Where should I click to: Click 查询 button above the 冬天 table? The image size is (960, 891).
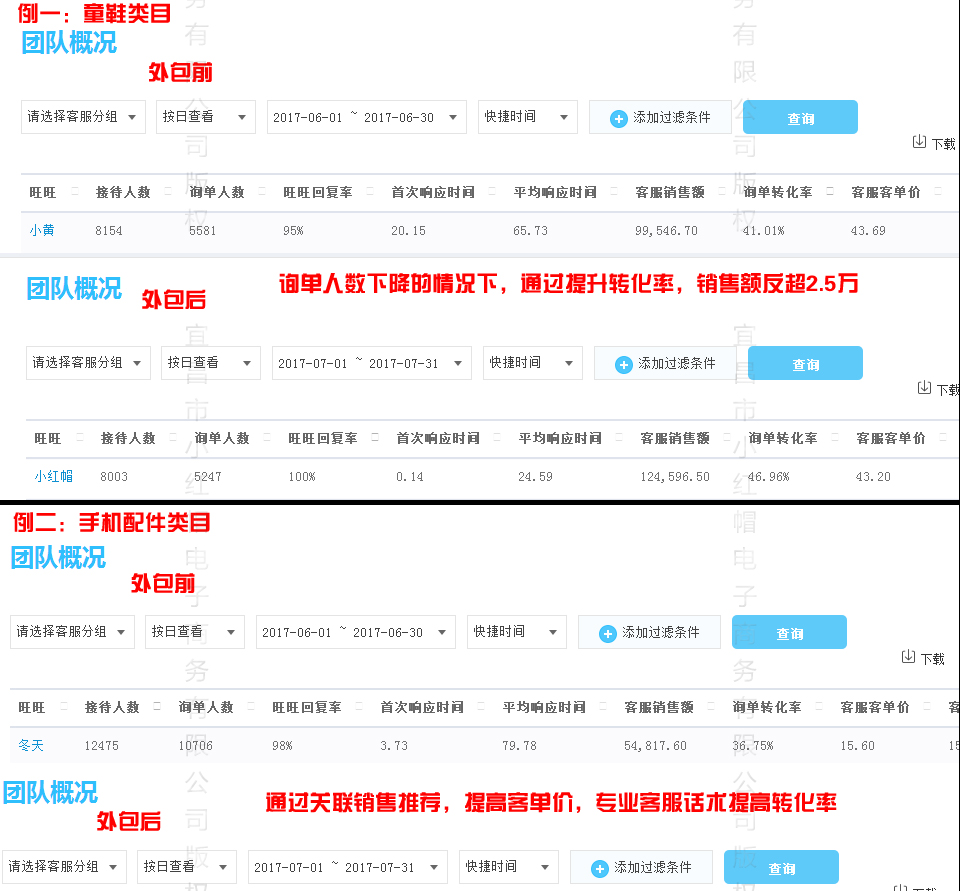point(789,632)
